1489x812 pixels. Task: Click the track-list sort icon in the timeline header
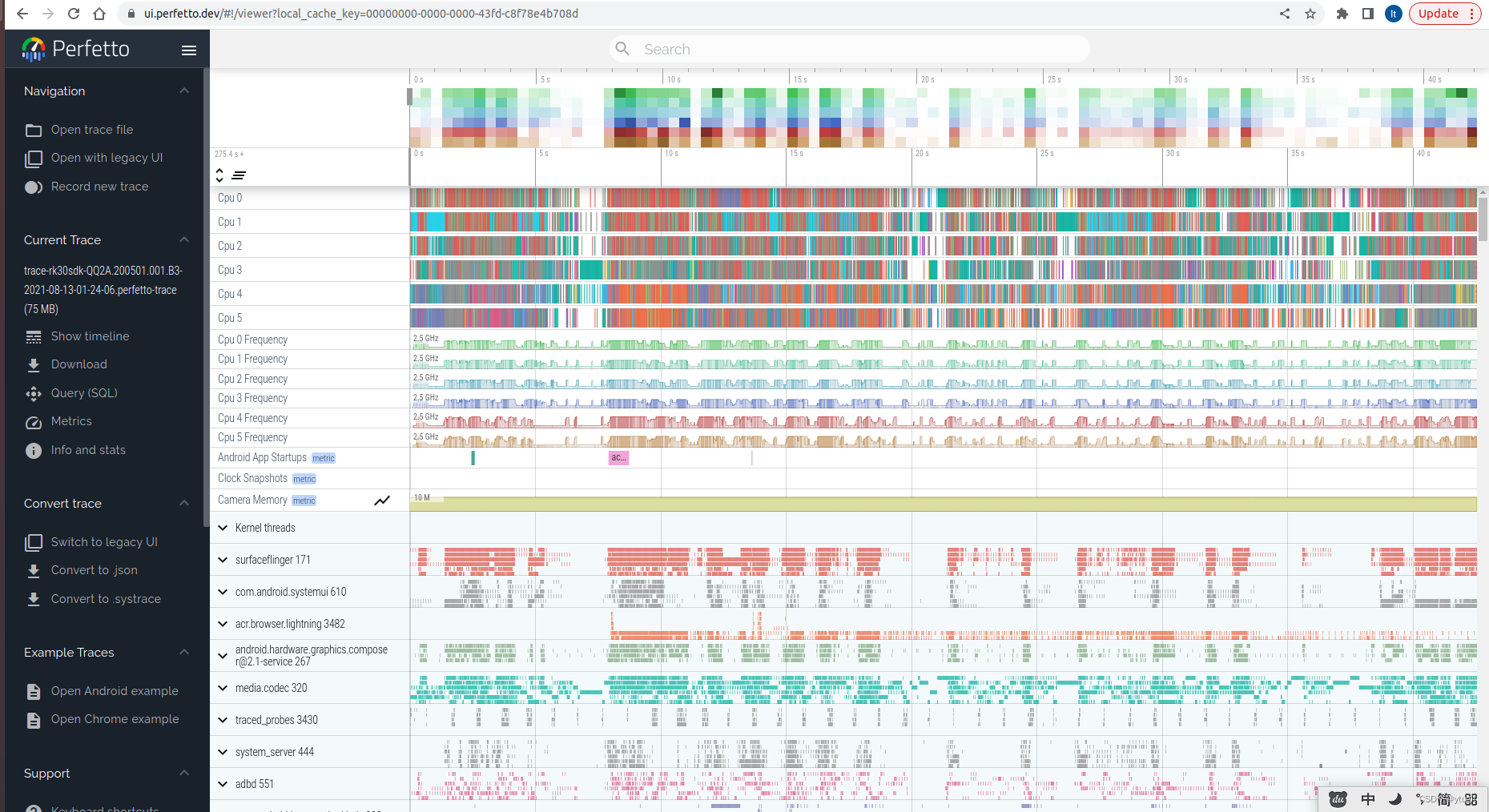point(239,175)
